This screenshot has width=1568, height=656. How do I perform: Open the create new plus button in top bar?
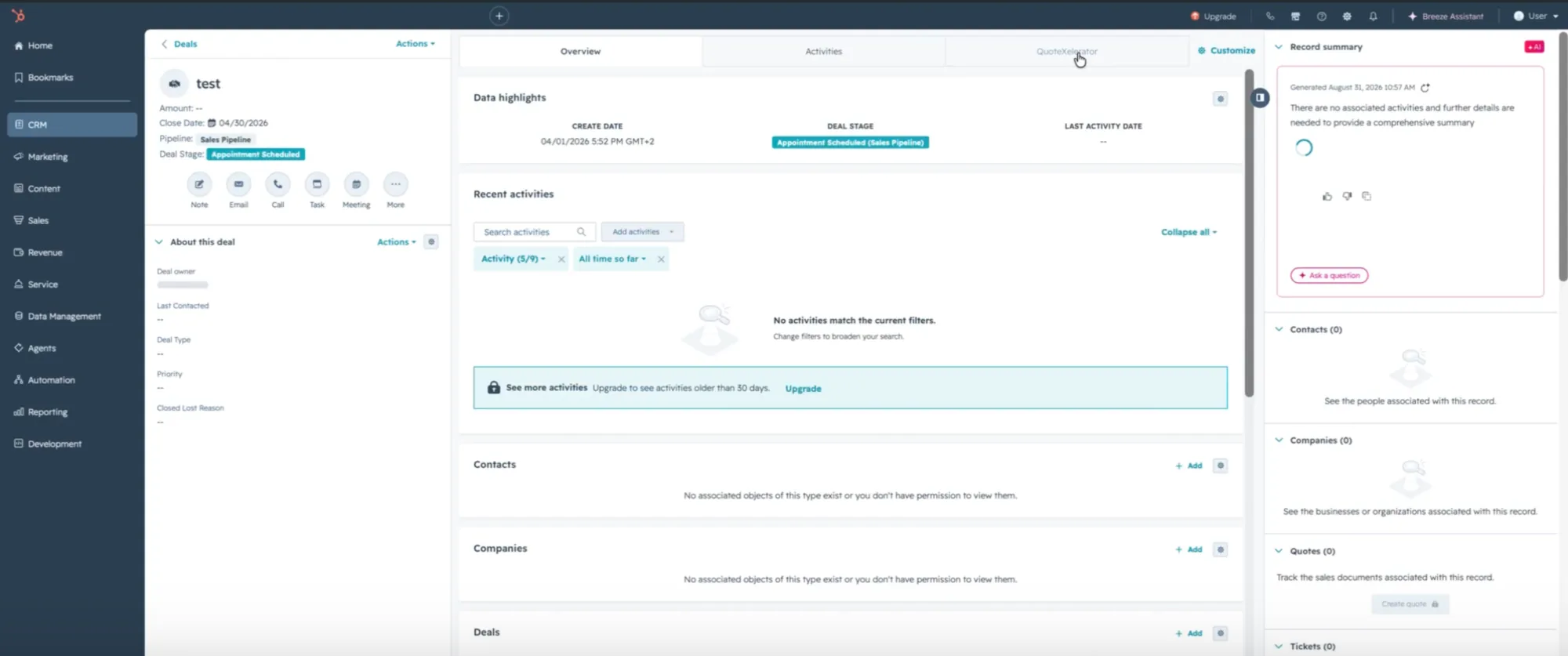tap(499, 16)
